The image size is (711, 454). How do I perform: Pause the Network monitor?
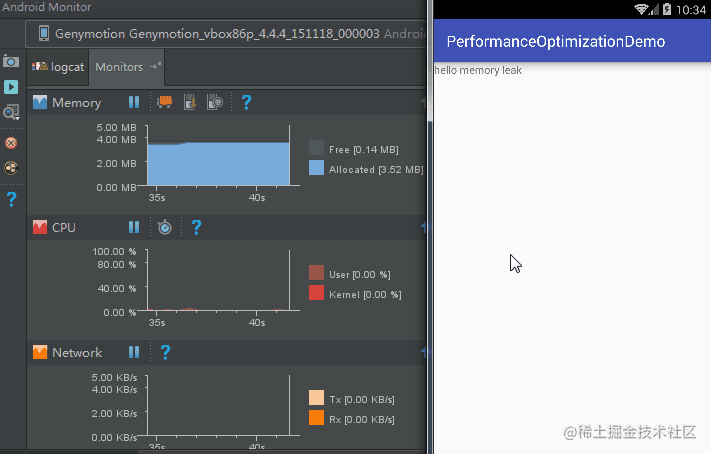(134, 352)
